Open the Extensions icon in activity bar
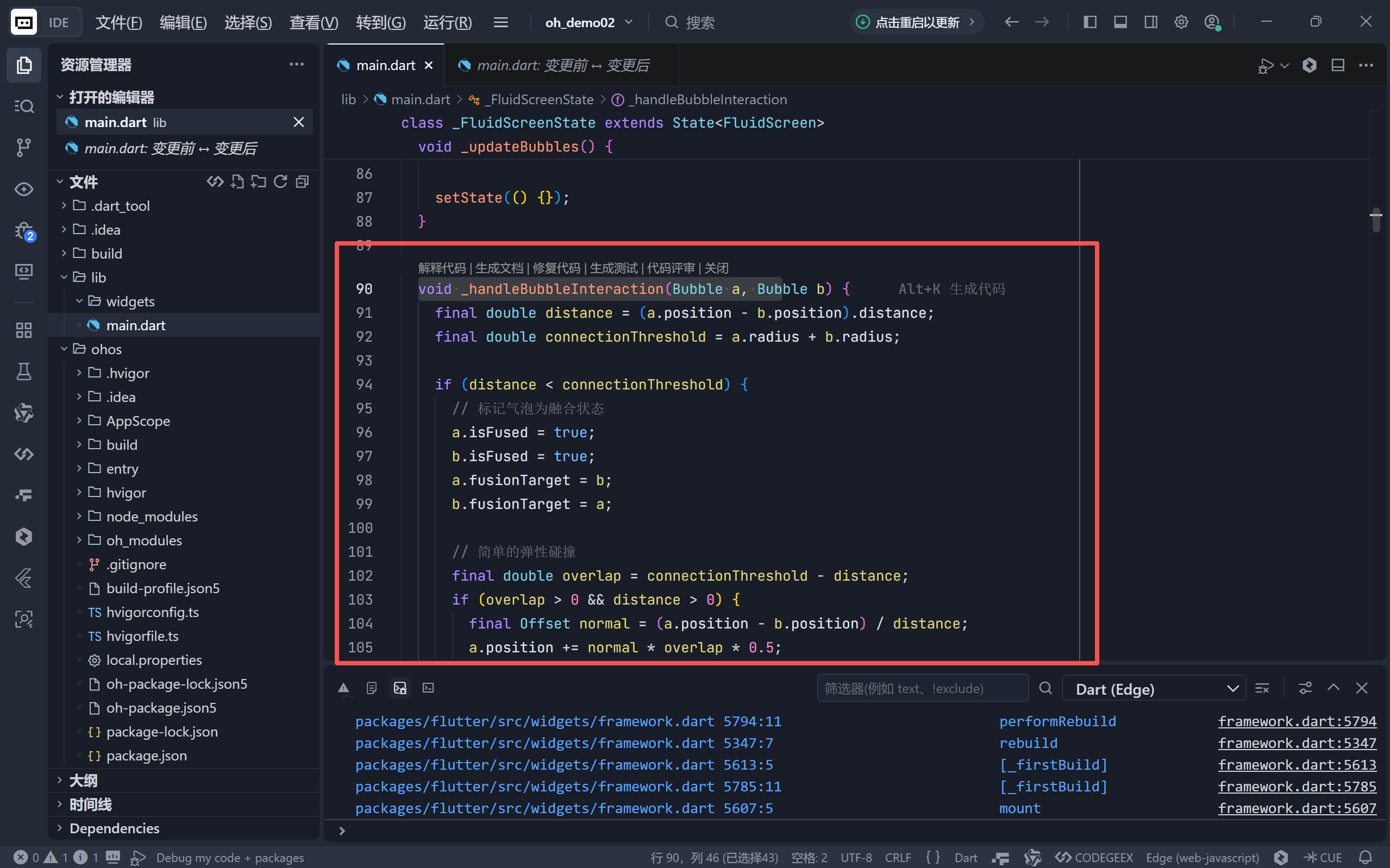The image size is (1390, 868). pos(23,330)
